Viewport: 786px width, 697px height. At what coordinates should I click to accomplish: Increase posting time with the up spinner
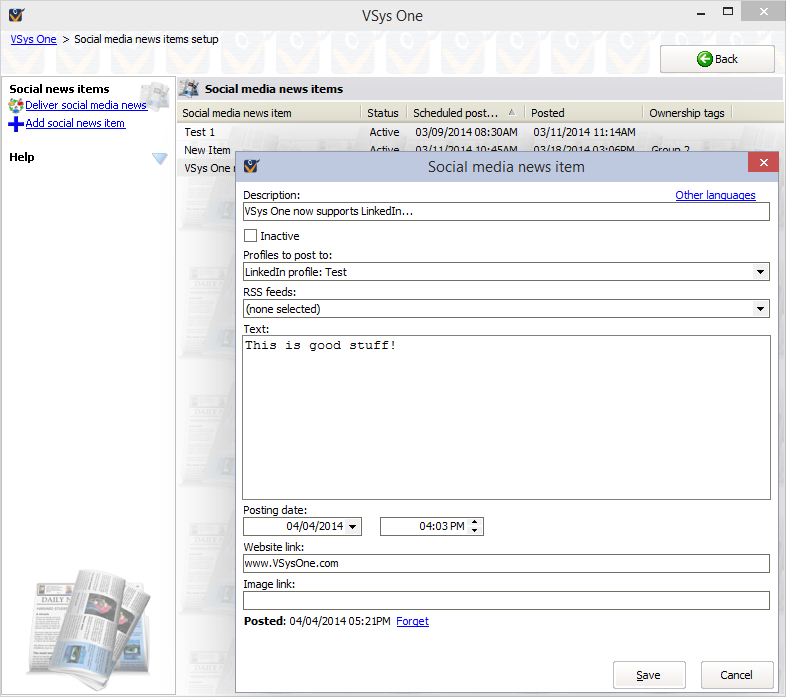coord(475,522)
